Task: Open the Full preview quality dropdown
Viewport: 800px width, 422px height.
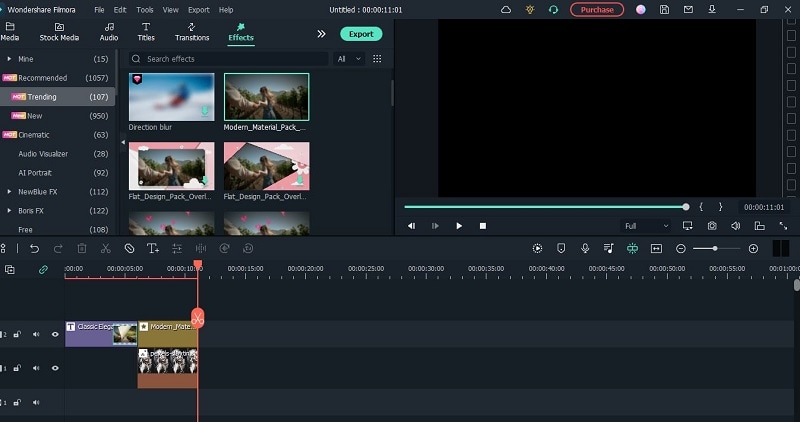Action: pos(645,226)
